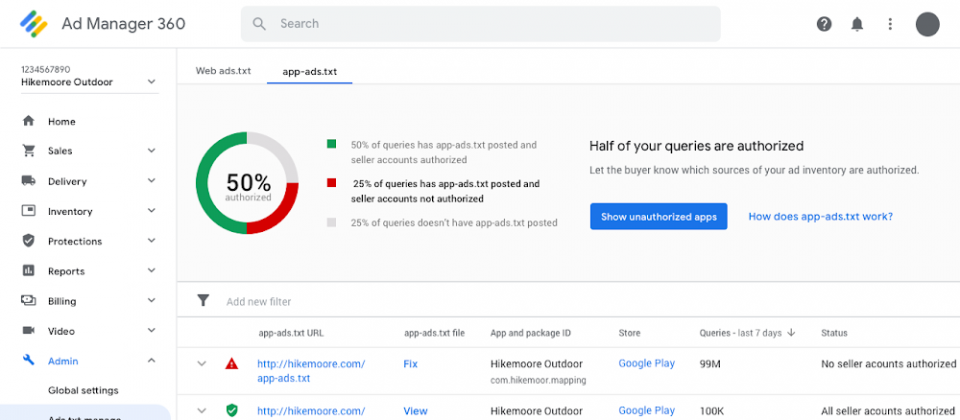Open the hikemoore.com app-ads.txt URL in 99M row
Viewport: 960px width, 420px height.
coord(311,370)
